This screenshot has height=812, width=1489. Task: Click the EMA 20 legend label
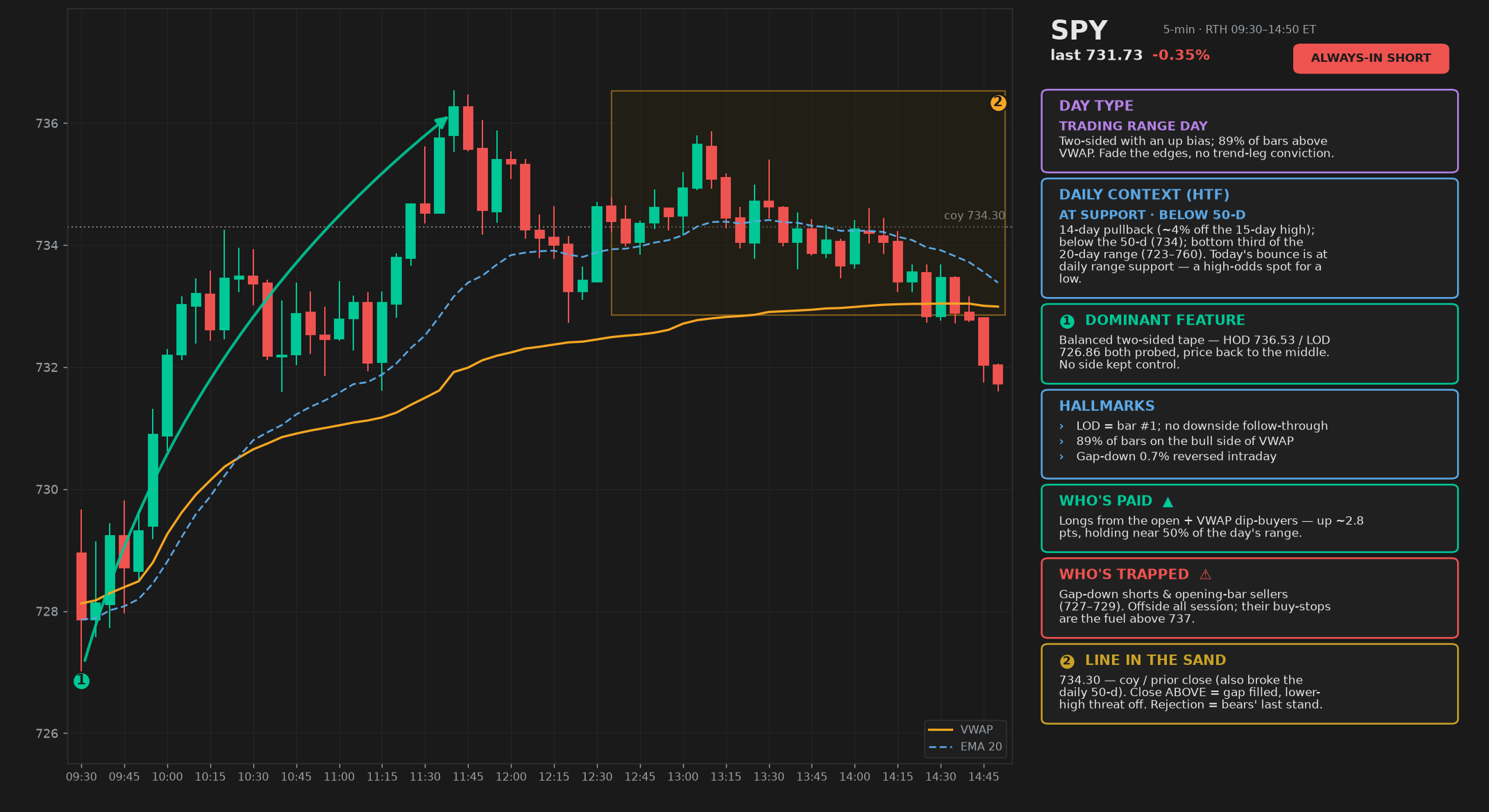981,747
